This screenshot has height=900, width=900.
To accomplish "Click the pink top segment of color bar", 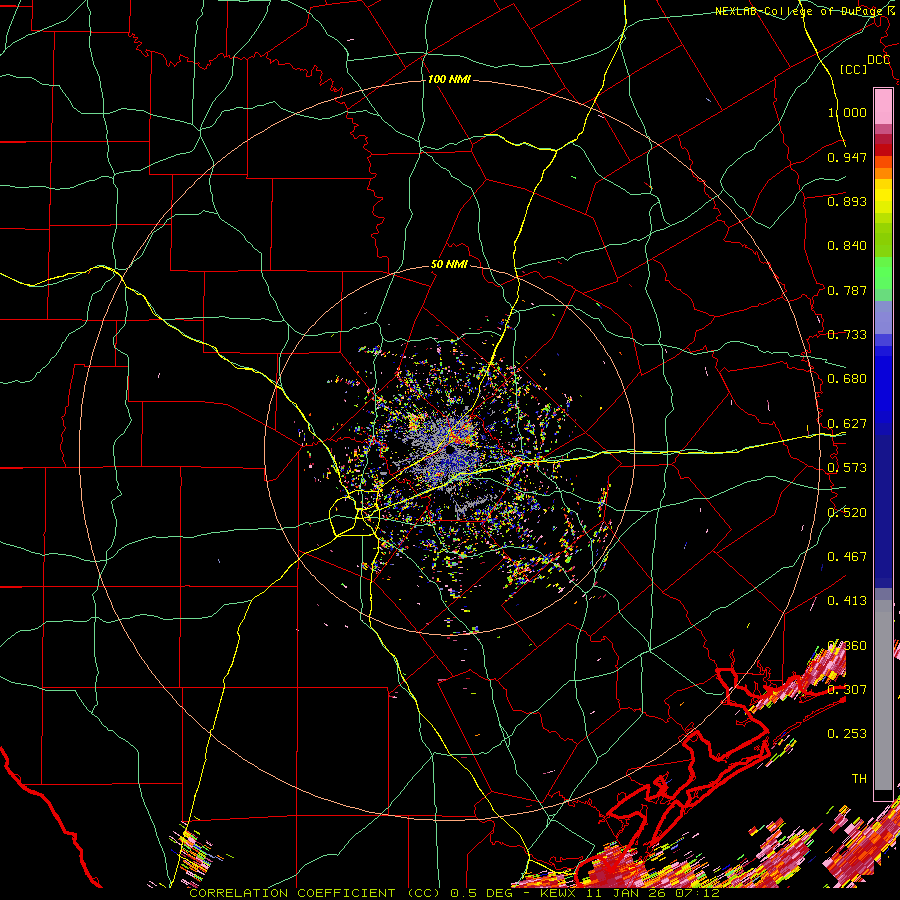I will point(883,106).
